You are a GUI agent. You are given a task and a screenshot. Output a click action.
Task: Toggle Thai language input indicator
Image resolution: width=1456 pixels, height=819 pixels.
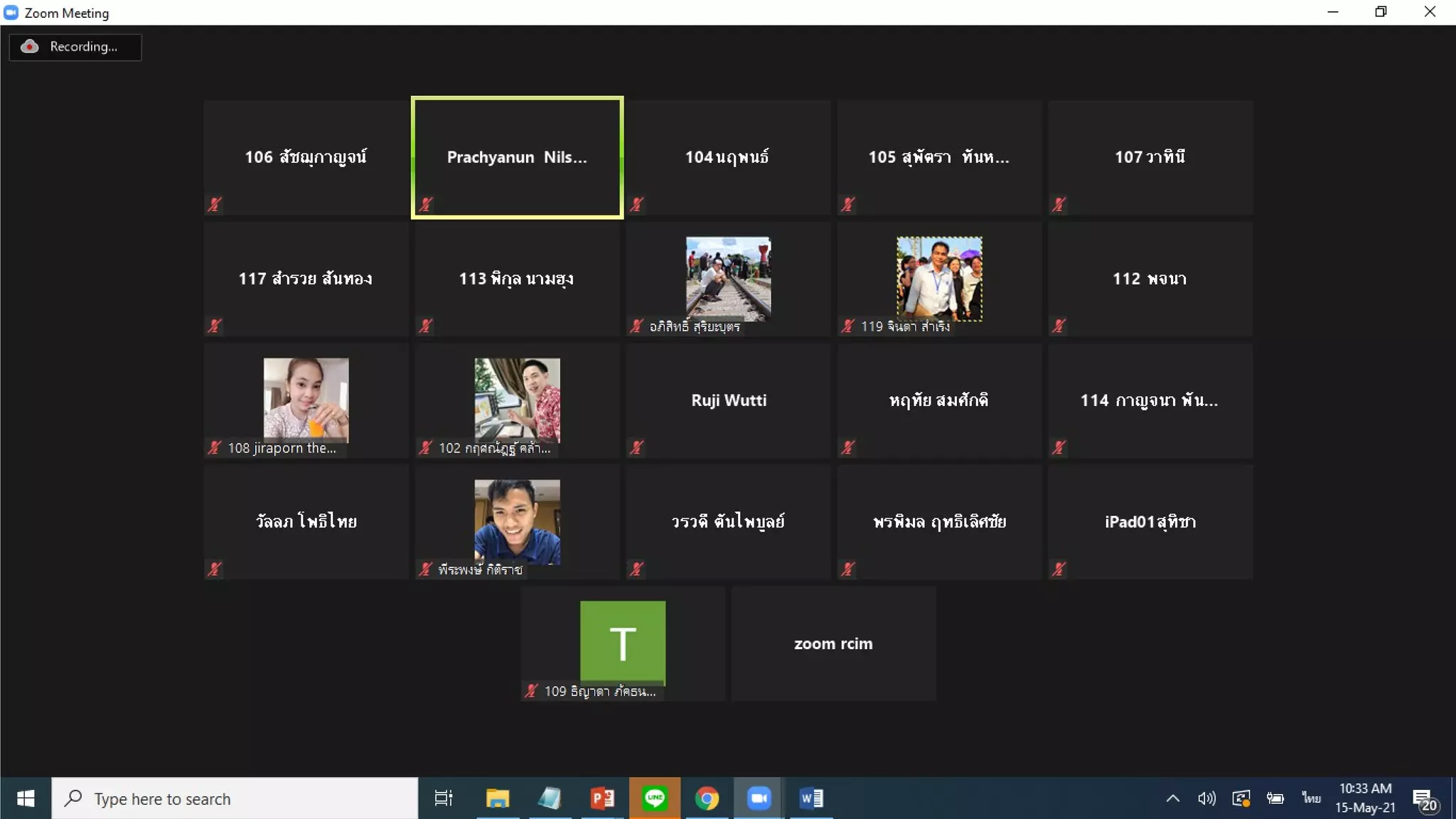[1311, 798]
